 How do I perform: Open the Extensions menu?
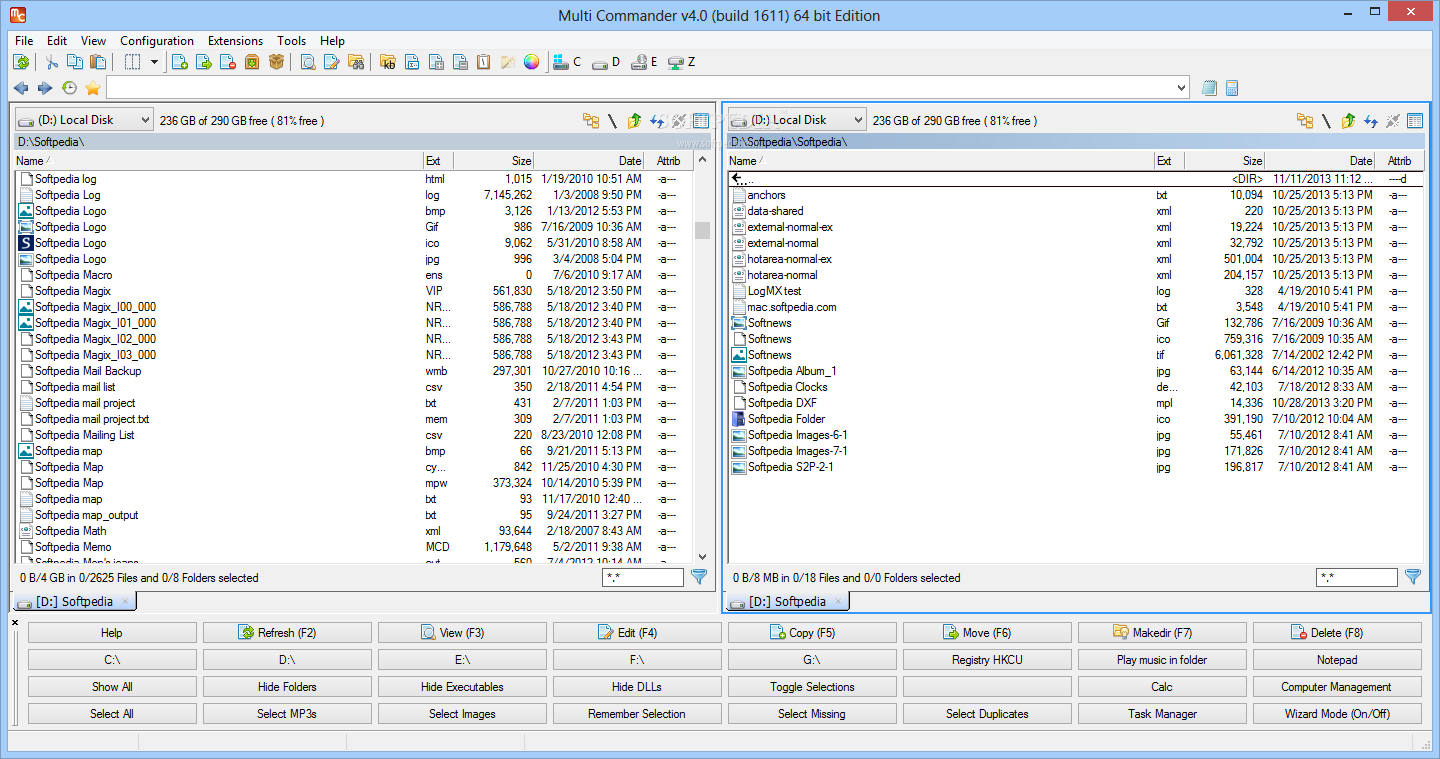pyautogui.click(x=235, y=41)
